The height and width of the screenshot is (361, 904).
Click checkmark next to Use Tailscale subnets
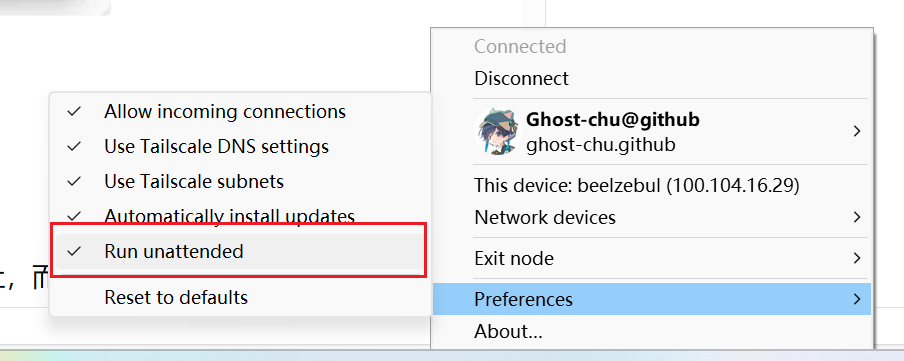click(74, 182)
